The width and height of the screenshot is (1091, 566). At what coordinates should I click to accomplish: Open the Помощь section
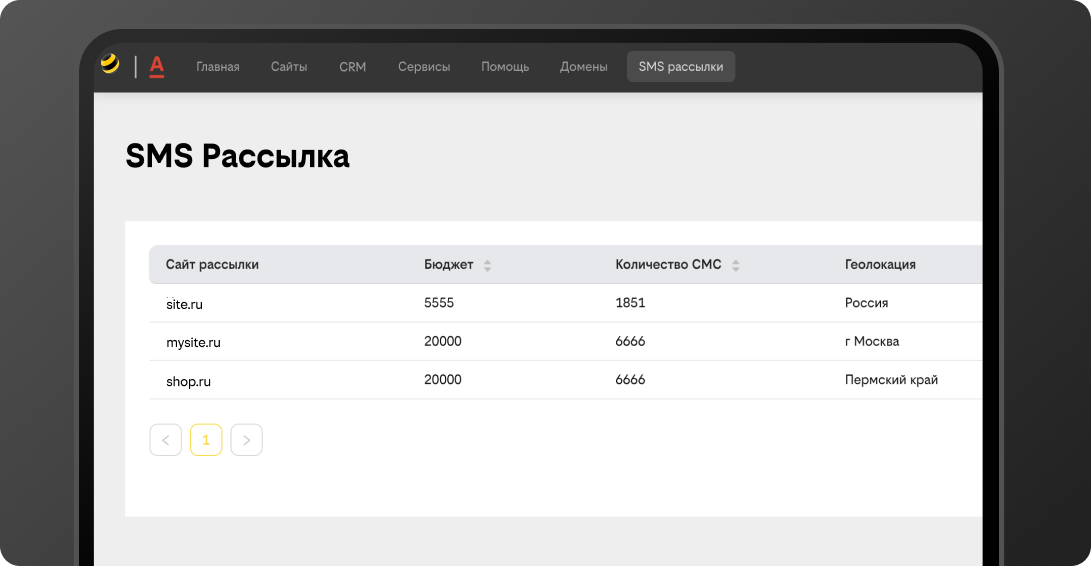point(505,67)
